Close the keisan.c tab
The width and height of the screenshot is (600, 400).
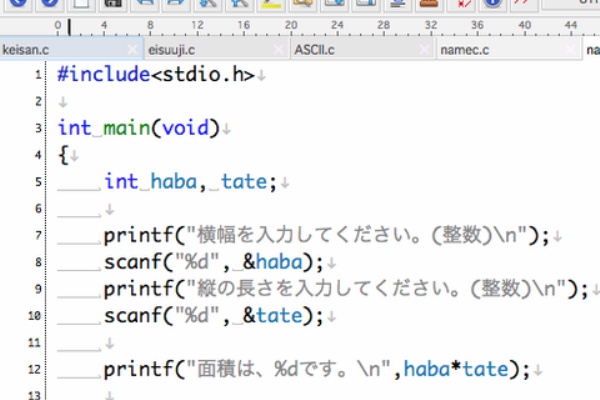[134, 48]
